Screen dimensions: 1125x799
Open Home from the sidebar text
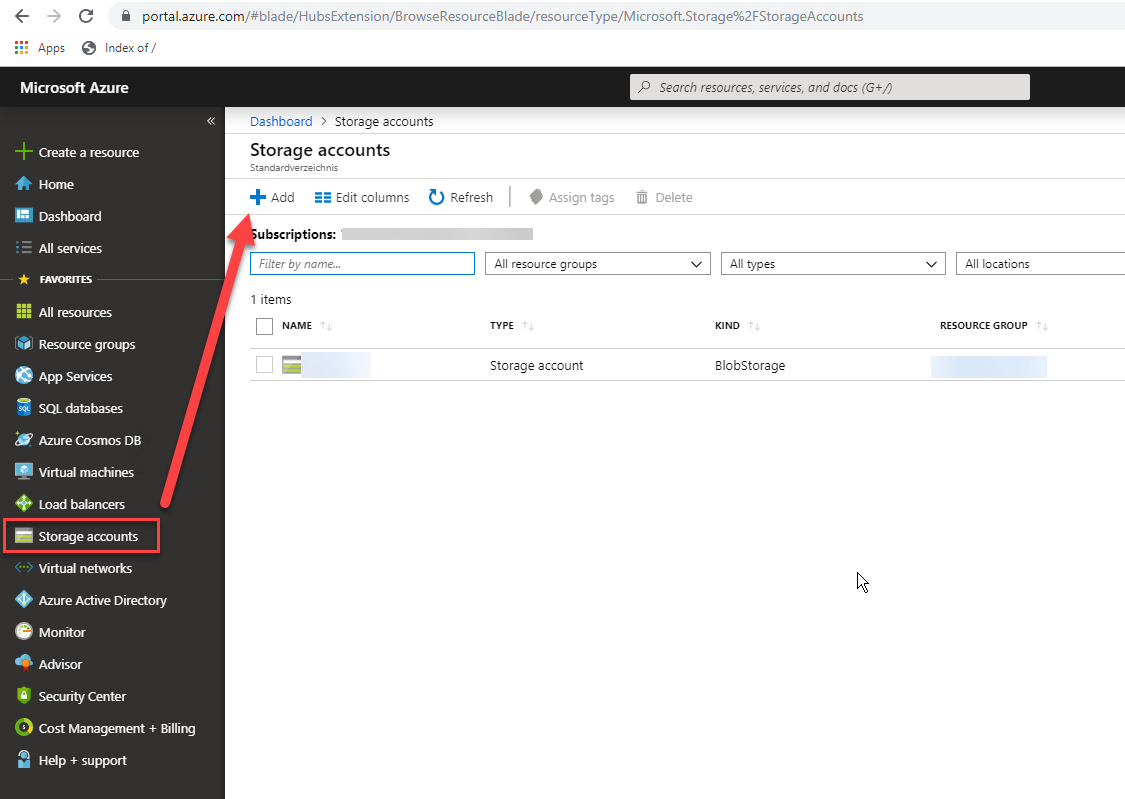coord(56,184)
